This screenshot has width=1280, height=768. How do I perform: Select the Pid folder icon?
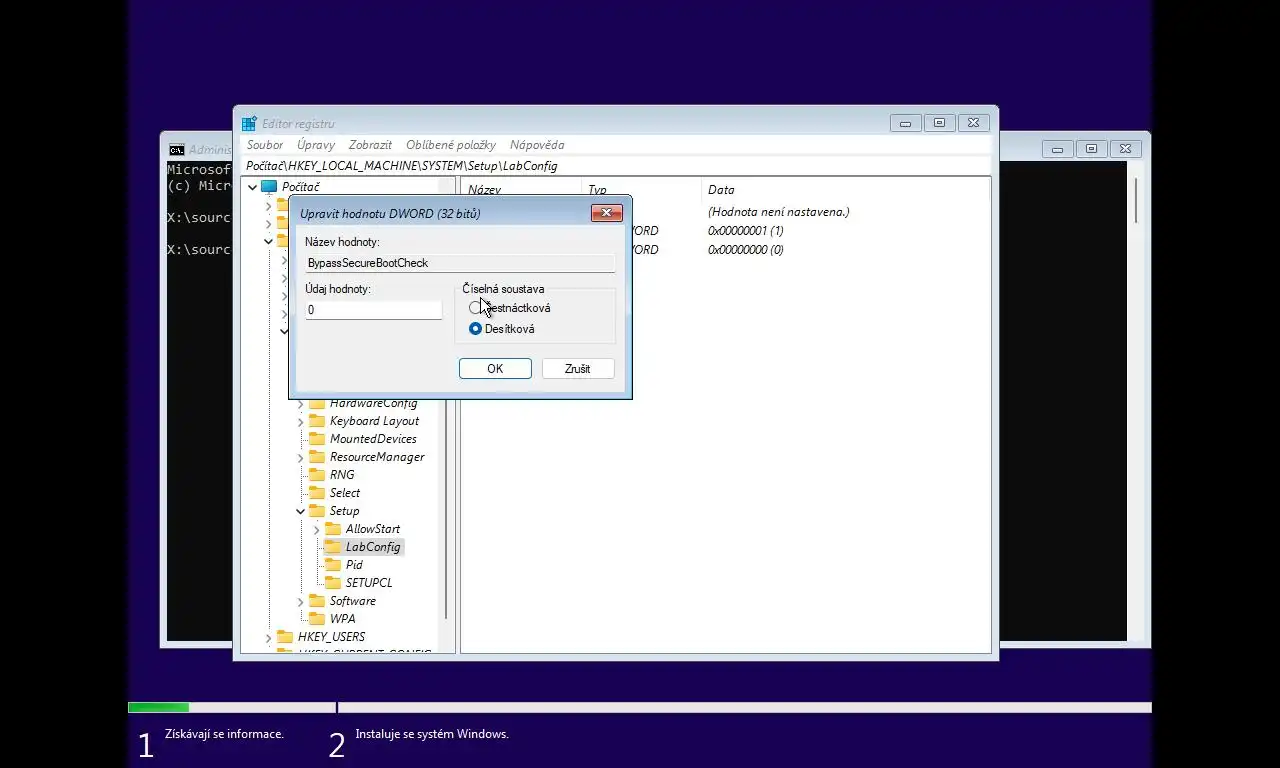333,565
